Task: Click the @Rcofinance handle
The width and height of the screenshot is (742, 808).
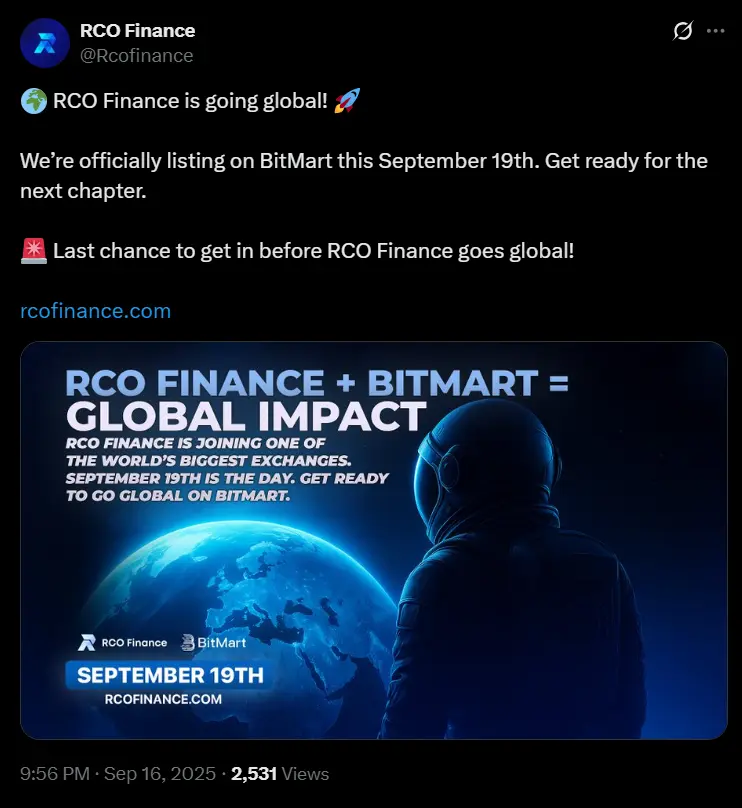Action: tap(136, 56)
